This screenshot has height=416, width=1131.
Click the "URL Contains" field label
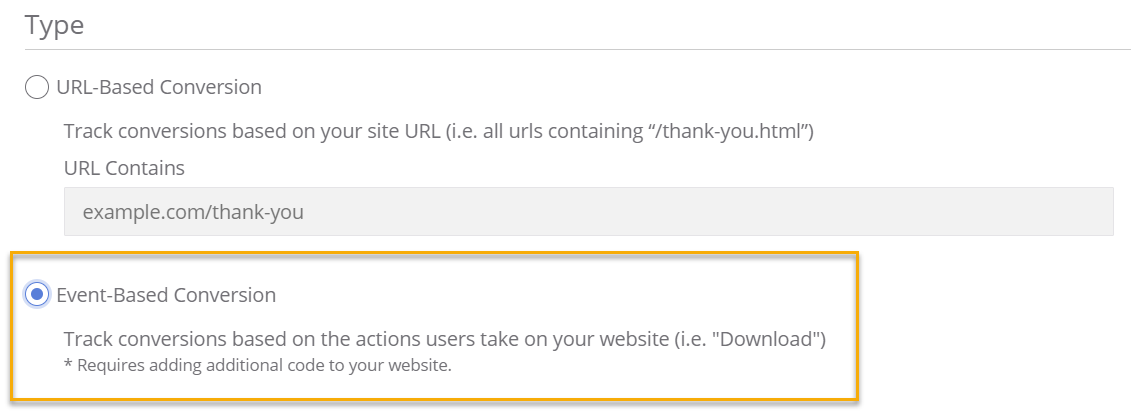click(124, 168)
